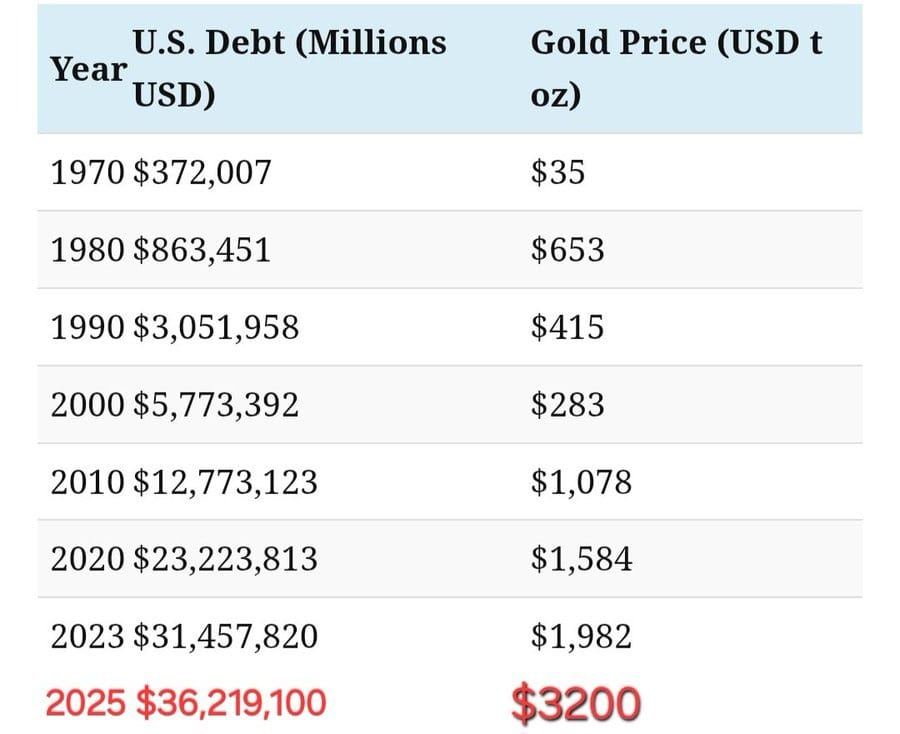Select the 1970 year cell
The height and width of the screenshot is (734, 900).
click(x=88, y=172)
